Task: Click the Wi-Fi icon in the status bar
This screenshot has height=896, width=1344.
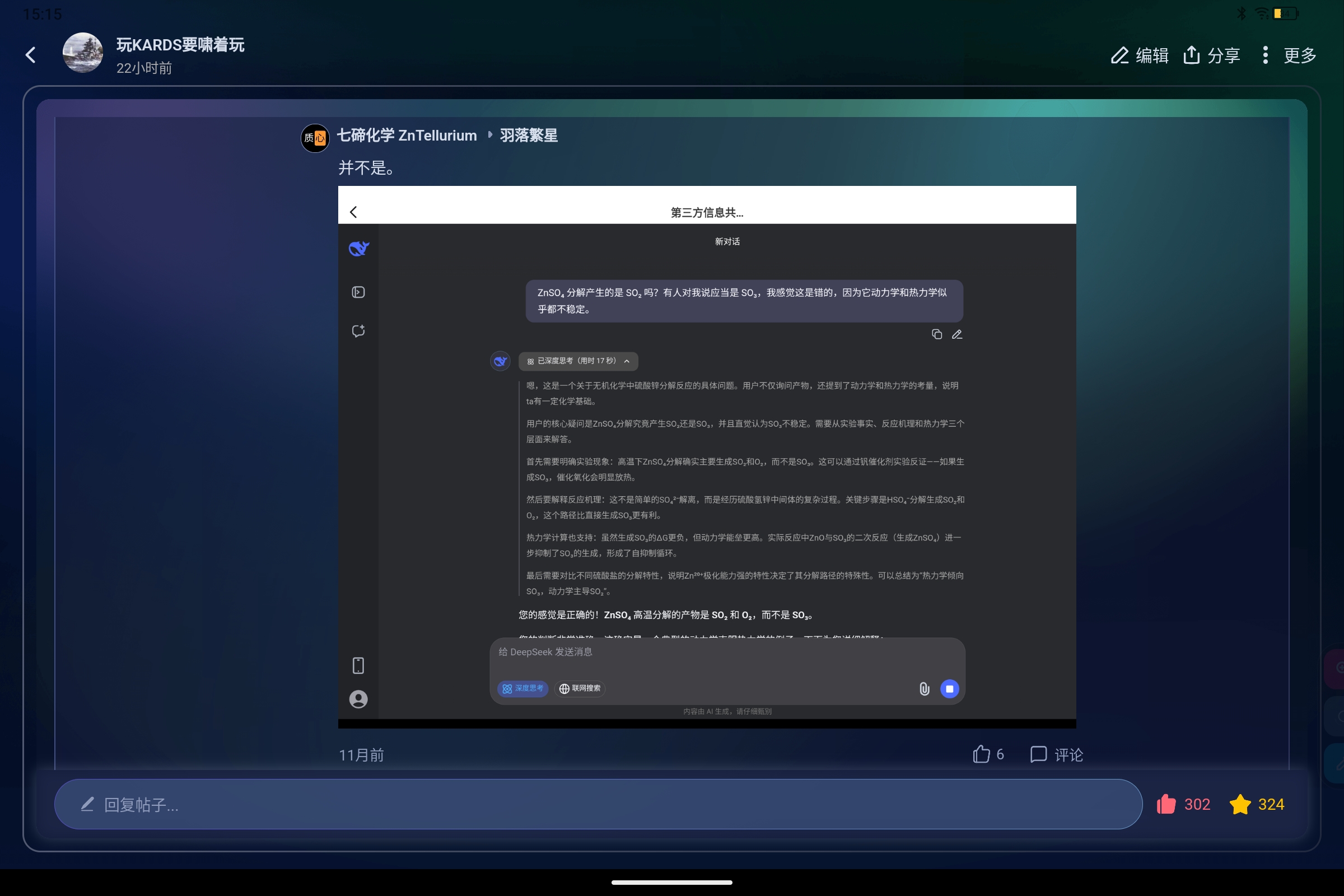Action: [x=1261, y=13]
